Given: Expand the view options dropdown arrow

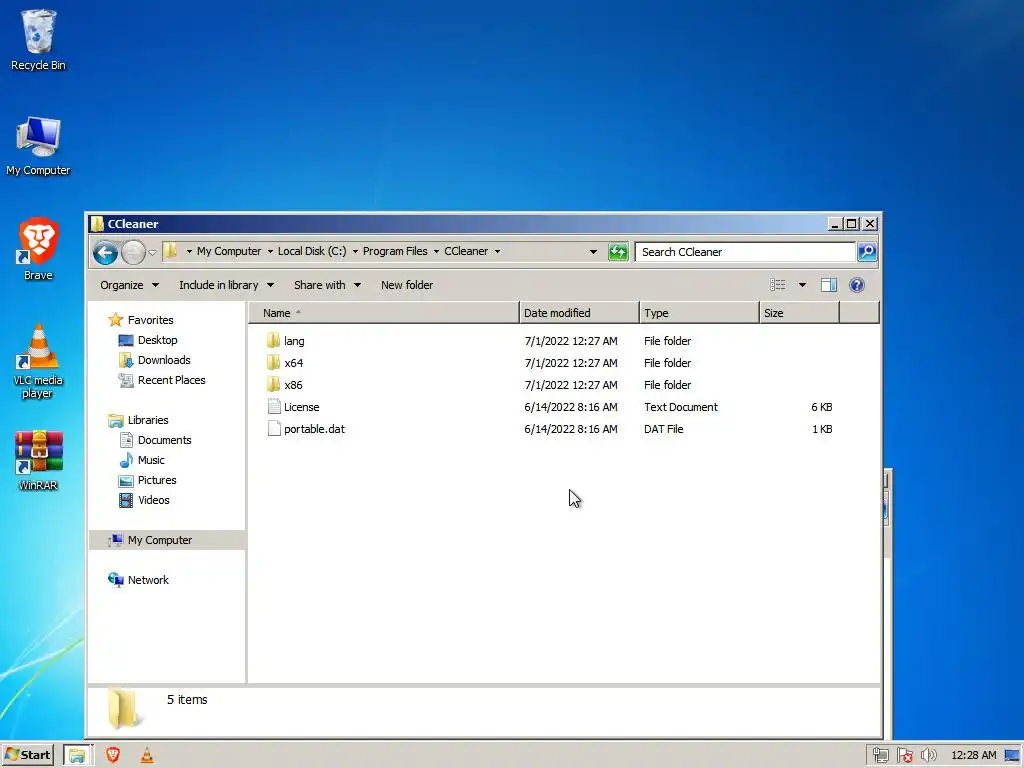Looking at the screenshot, I should point(802,285).
